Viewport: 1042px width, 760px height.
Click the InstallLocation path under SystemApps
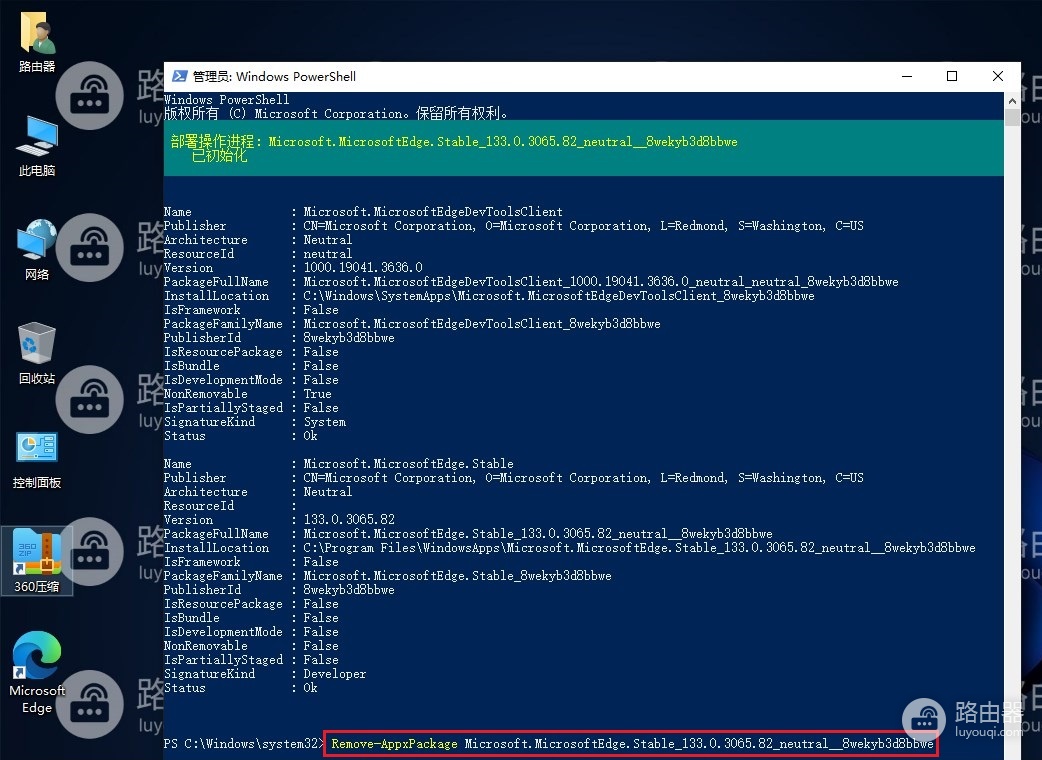(x=559, y=296)
